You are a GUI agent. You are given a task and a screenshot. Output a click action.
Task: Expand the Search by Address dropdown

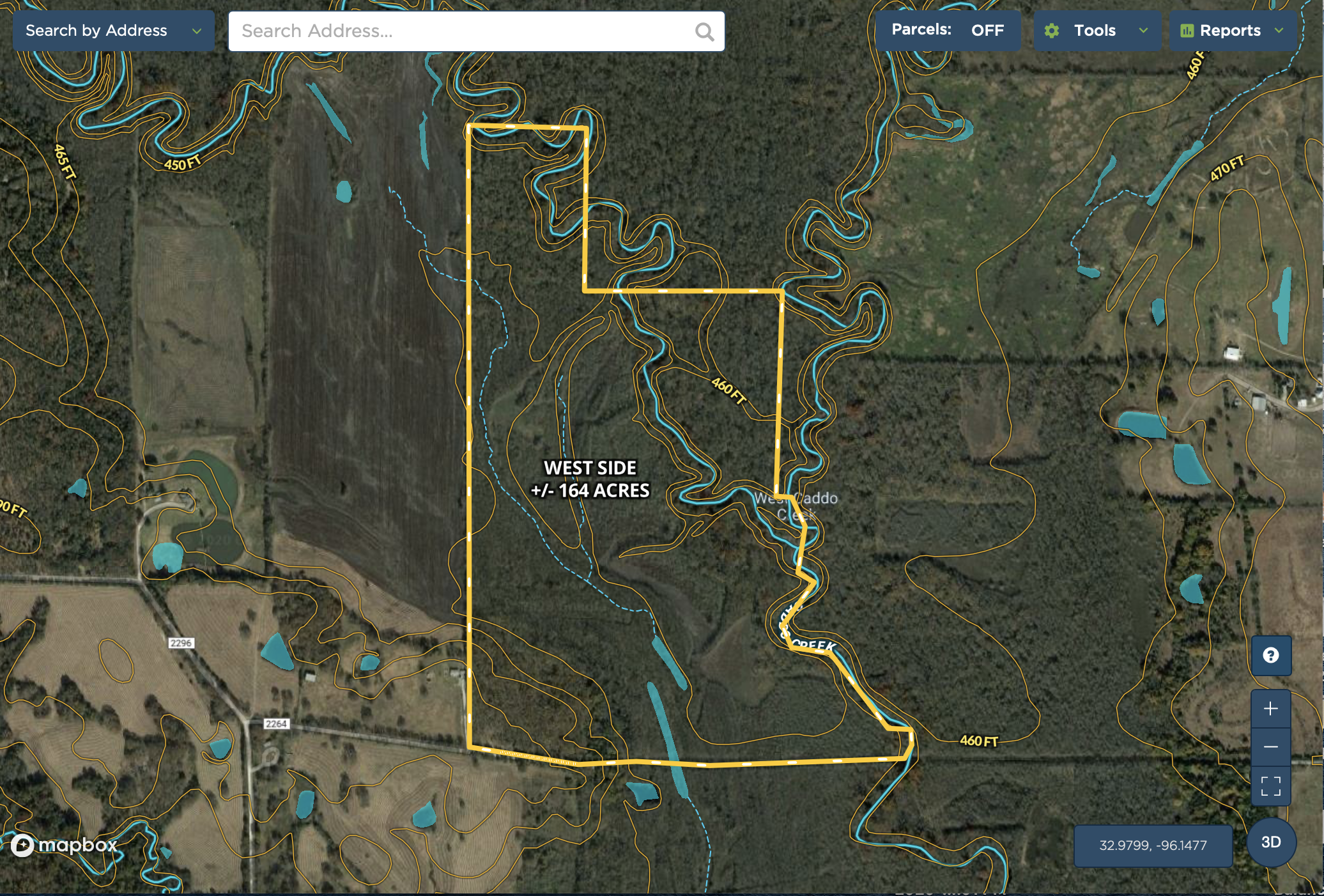[197, 31]
